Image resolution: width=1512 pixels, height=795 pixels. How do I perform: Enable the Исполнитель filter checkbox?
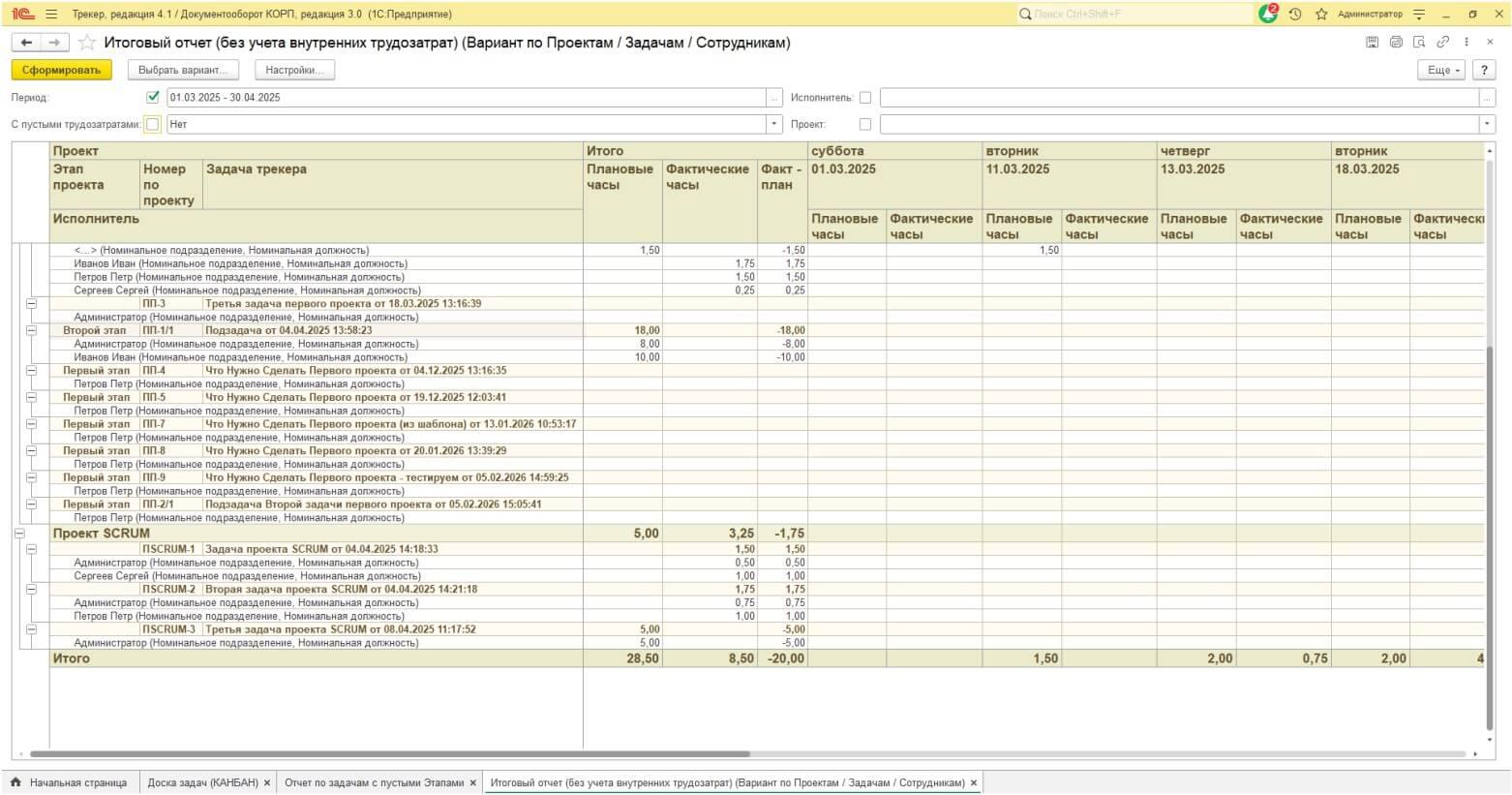click(865, 98)
